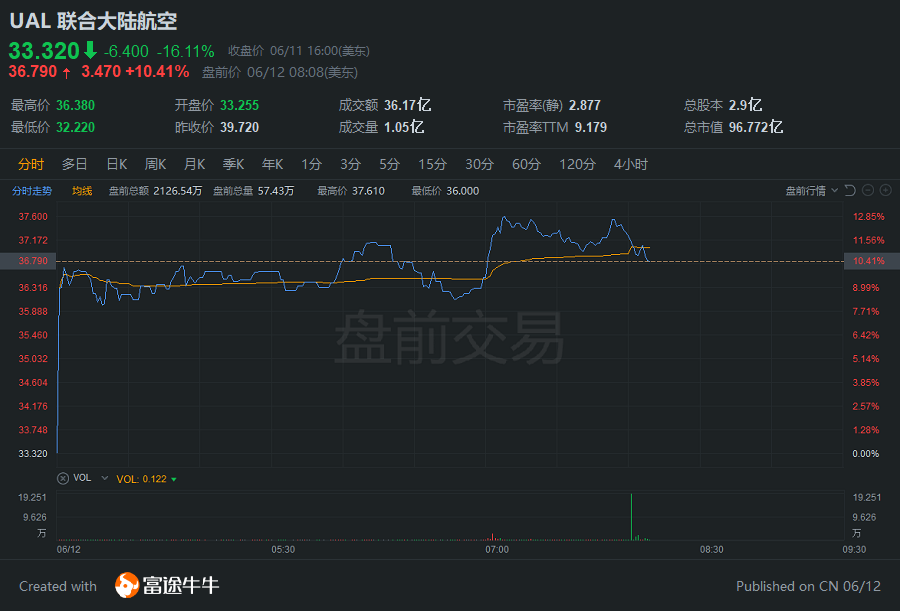This screenshot has width=900, height=611.
Task: Toggle the 均线 average line legend
Action: [x=82, y=191]
